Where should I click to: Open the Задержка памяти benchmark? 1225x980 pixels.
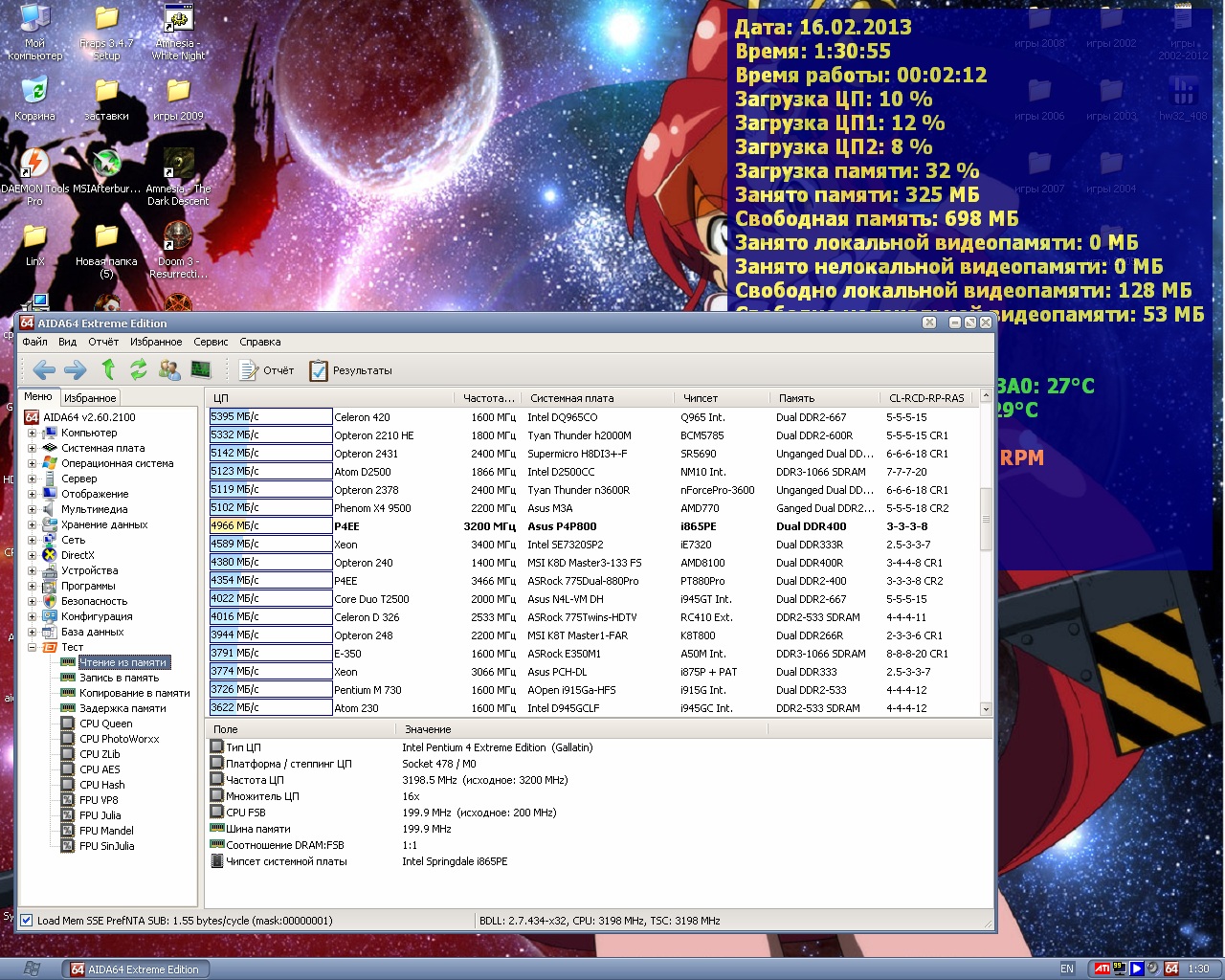tap(122, 708)
